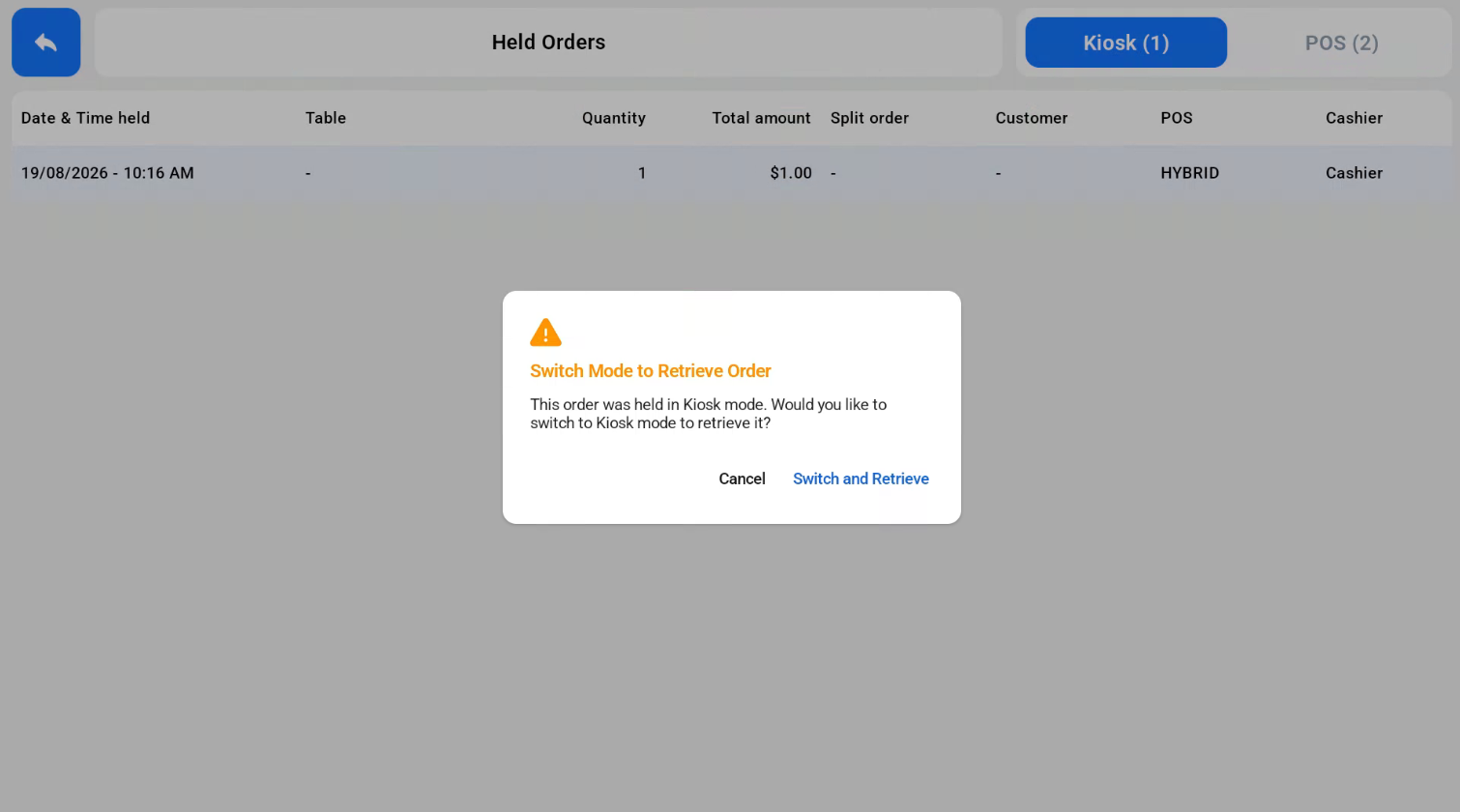Viewport: 1460px width, 812px height.
Task: Click the Cashier column header
Action: click(x=1354, y=118)
